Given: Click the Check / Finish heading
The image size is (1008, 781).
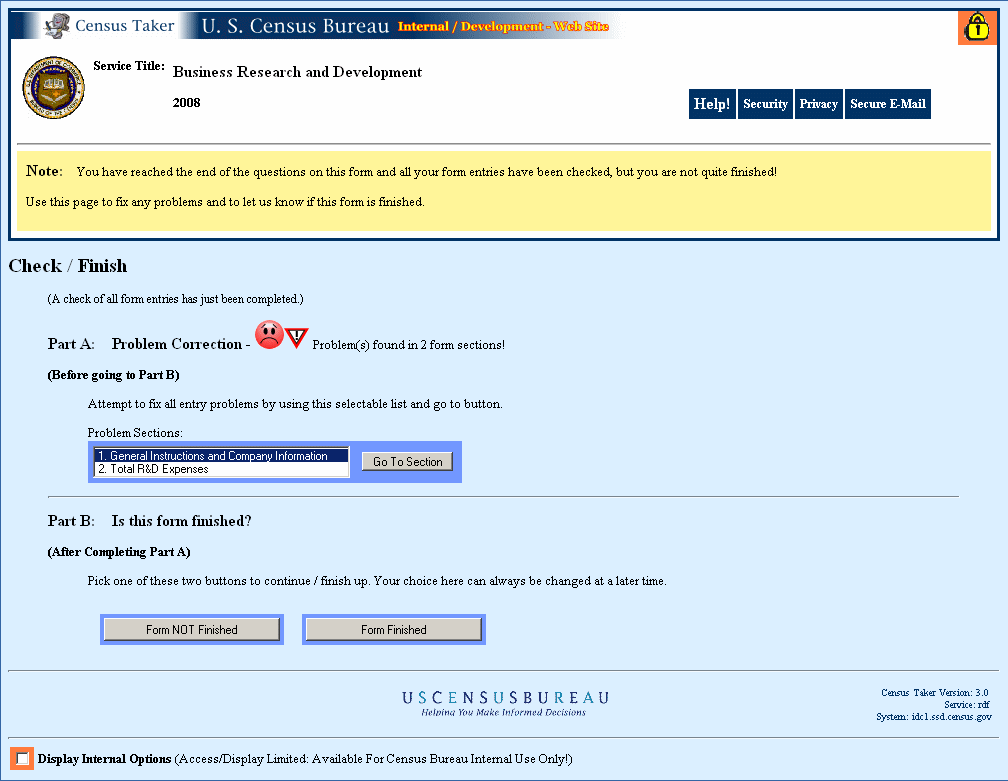Looking at the screenshot, I should pyautogui.click(x=68, y=266).
